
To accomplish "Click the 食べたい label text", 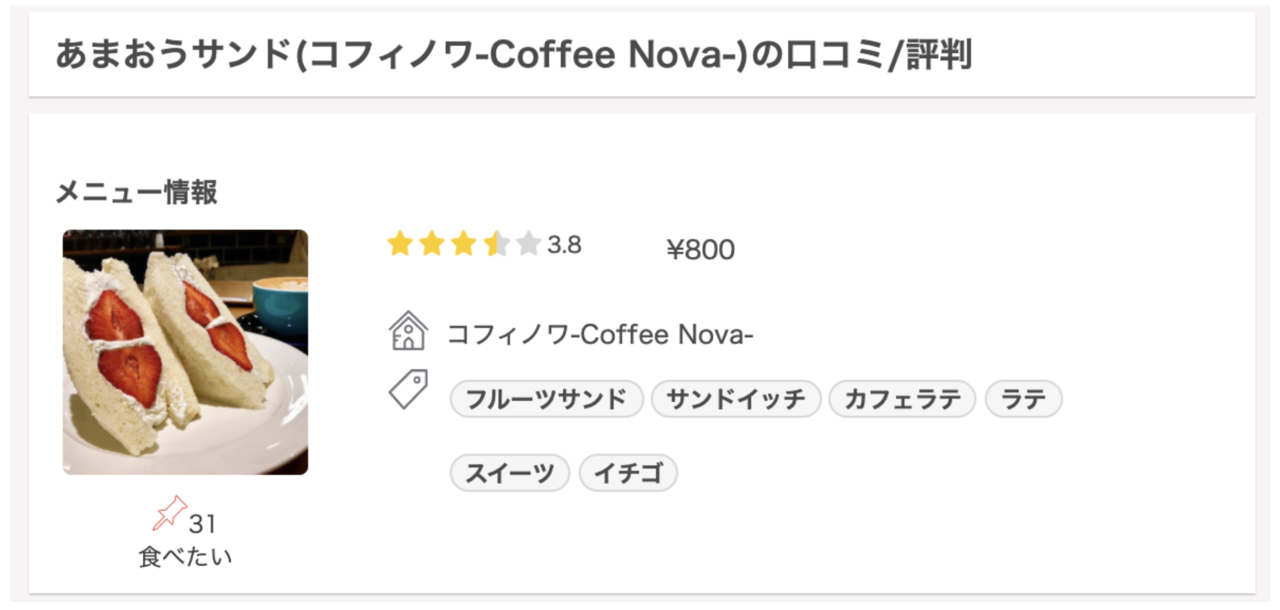I will point(185,556).
